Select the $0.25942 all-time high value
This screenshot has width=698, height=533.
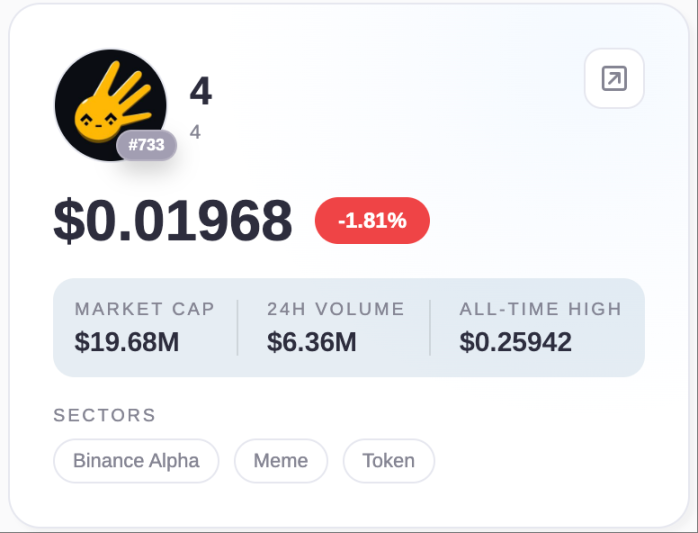[515, 342]
